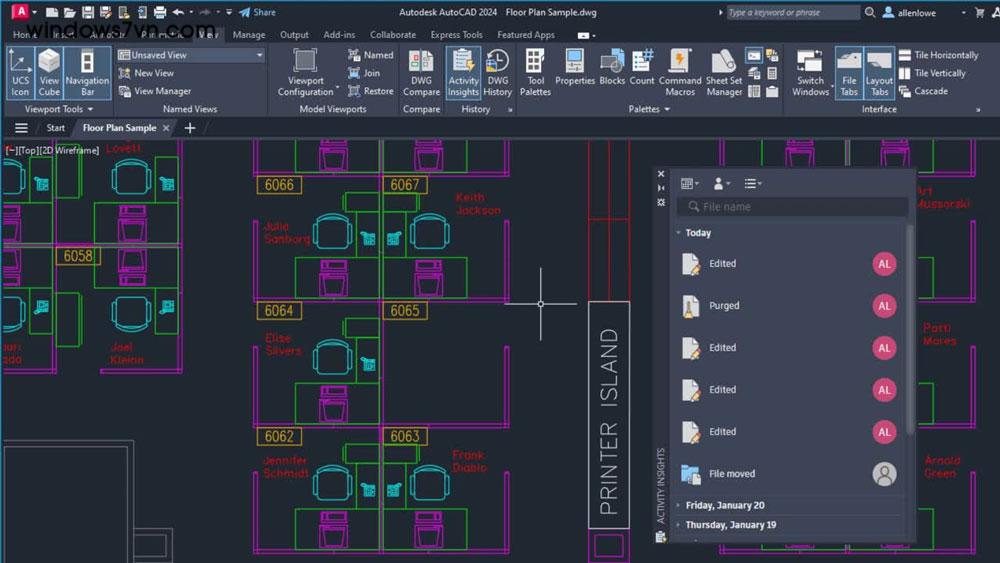Click the new drawing plus tab icon
Screen dimensions: 1000x563
189,128
